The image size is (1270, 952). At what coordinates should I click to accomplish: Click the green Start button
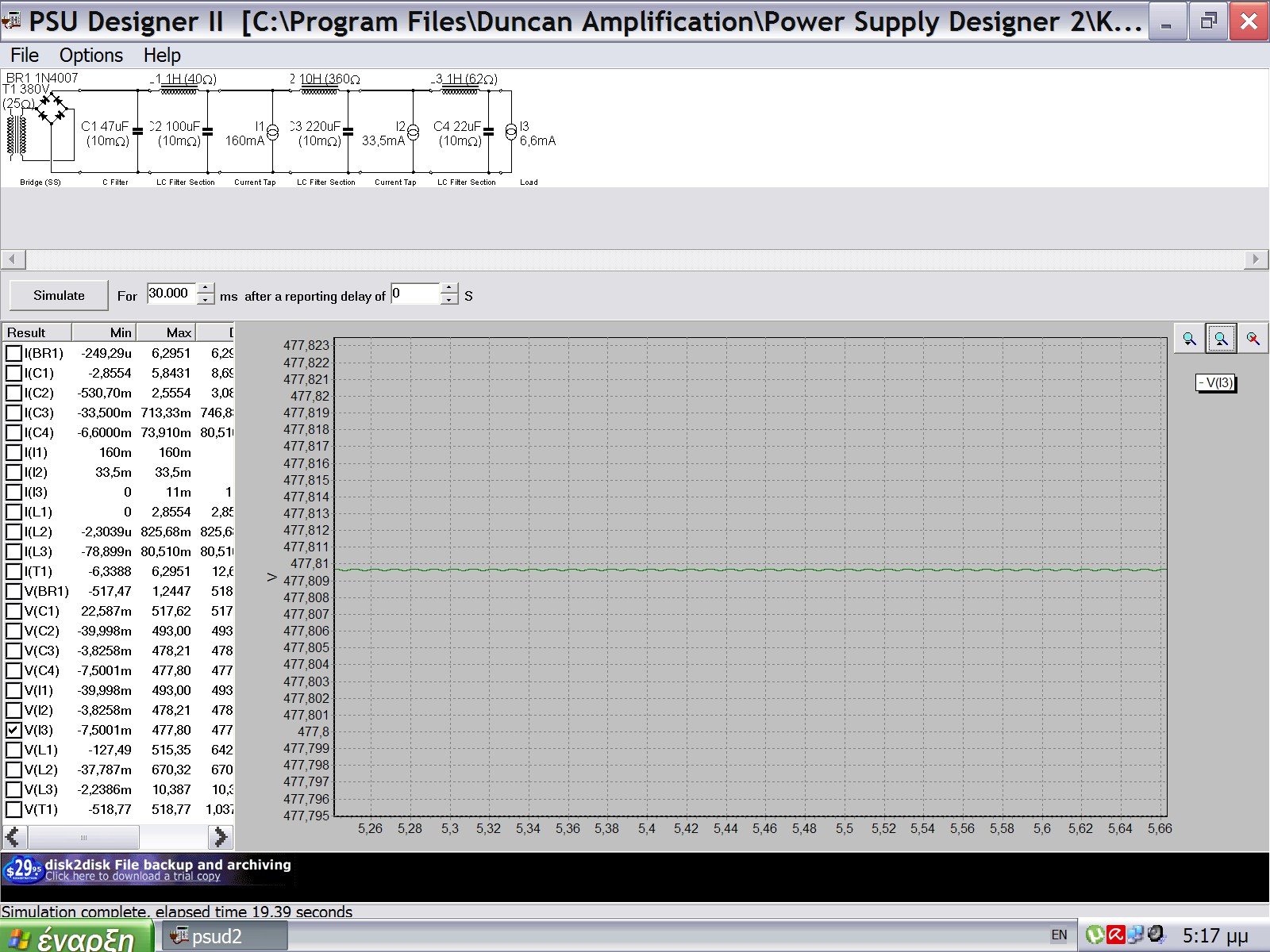tap(76, 937)
